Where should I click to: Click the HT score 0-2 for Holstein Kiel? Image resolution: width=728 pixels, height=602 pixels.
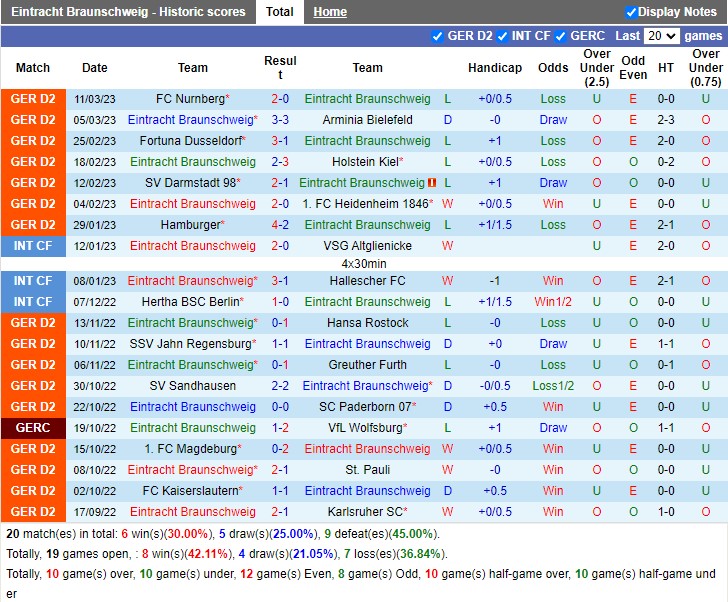pyautogui.click(x=666, y=162)
